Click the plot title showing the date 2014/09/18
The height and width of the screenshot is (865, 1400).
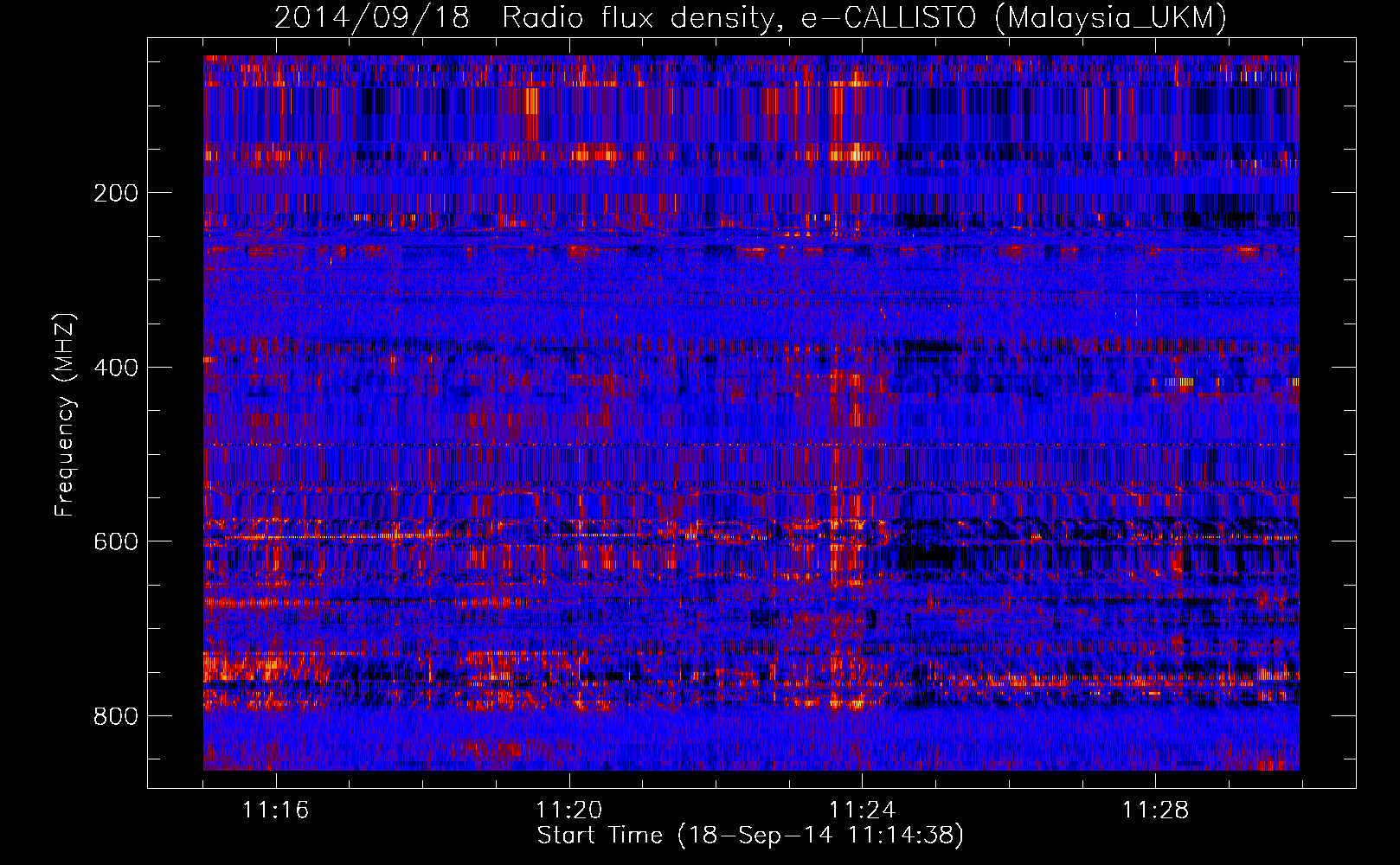750,17
